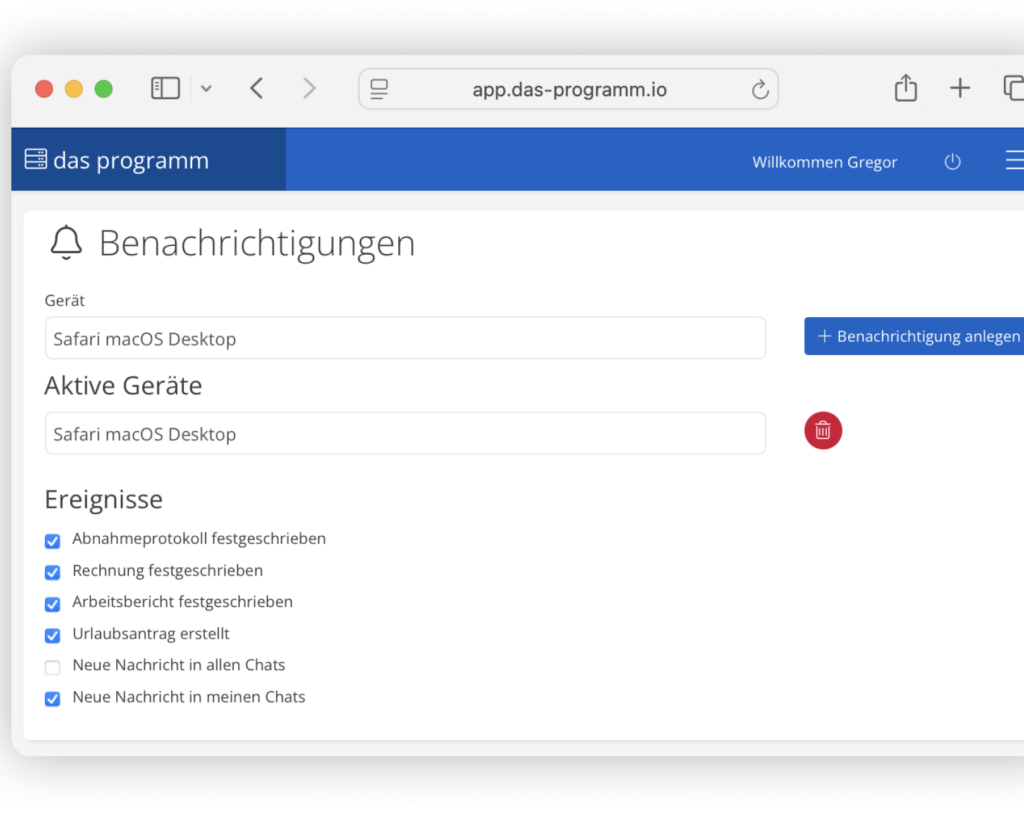Click the power icon to log out

(x=952, y=161)
